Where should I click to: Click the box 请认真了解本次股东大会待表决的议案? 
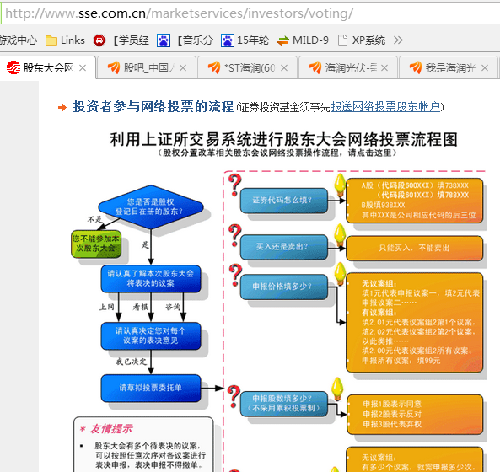[151, 279]
